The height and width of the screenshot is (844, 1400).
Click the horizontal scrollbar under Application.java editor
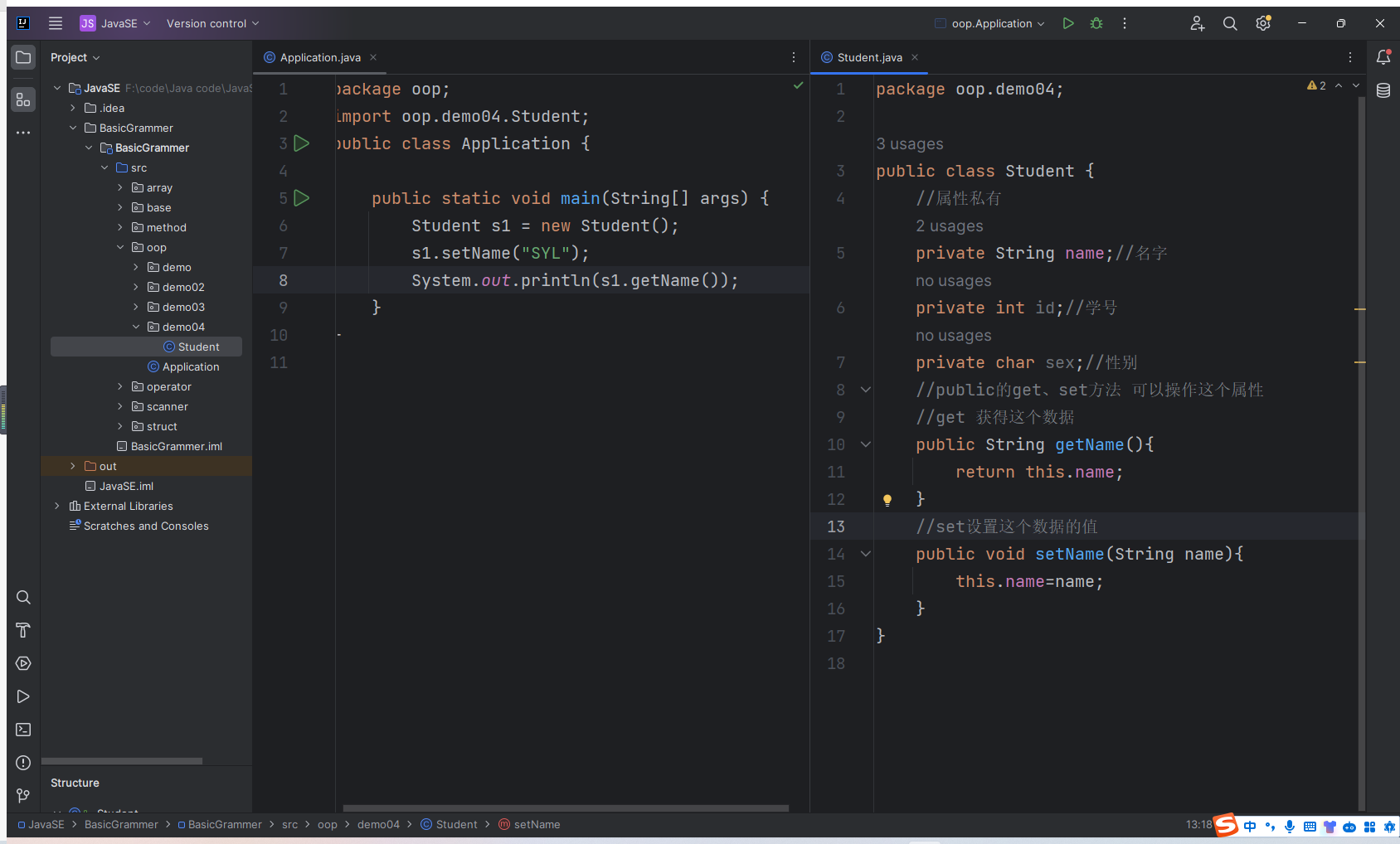coord(566,808)
